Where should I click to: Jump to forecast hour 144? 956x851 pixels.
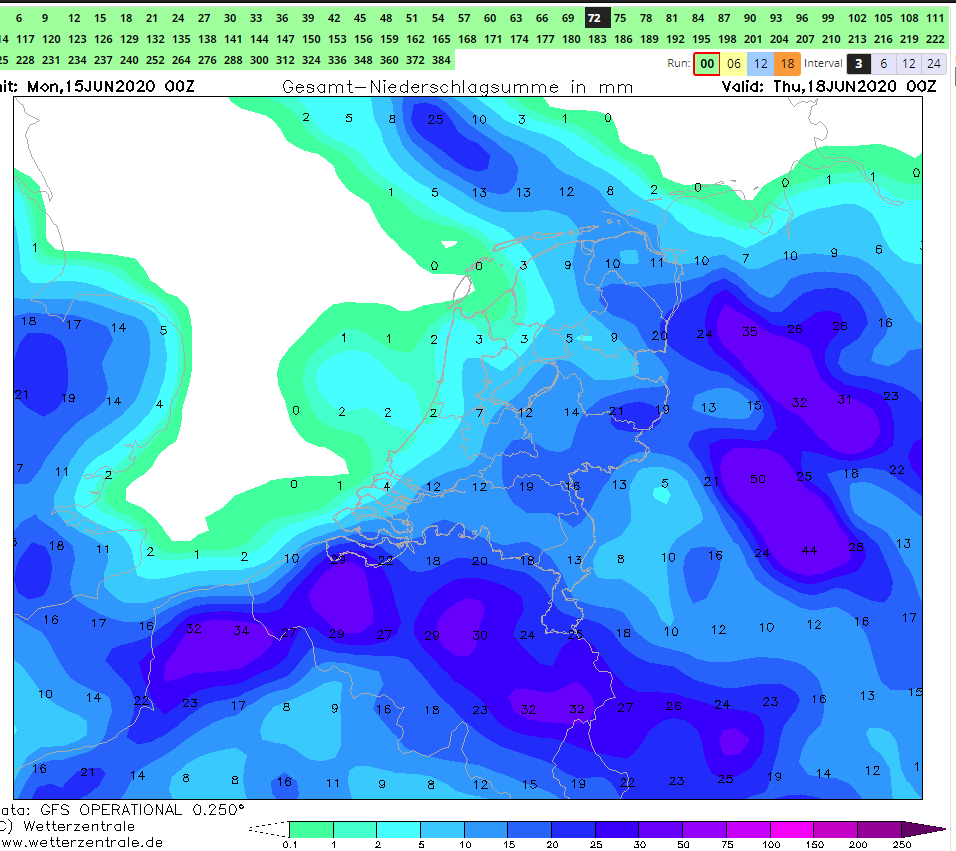pos(259,39)
